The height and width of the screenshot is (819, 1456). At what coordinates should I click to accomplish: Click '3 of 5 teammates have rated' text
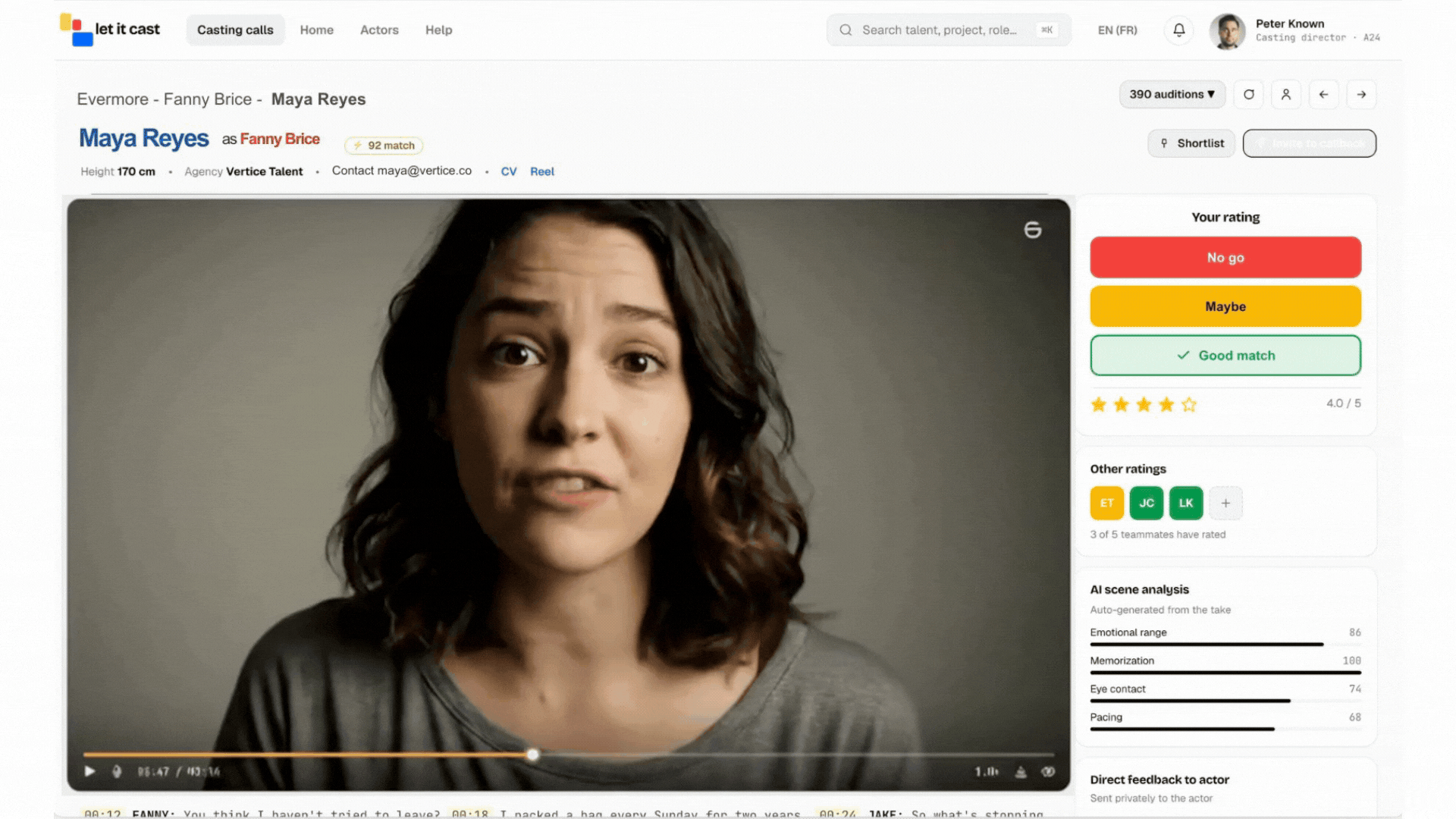1157,535
